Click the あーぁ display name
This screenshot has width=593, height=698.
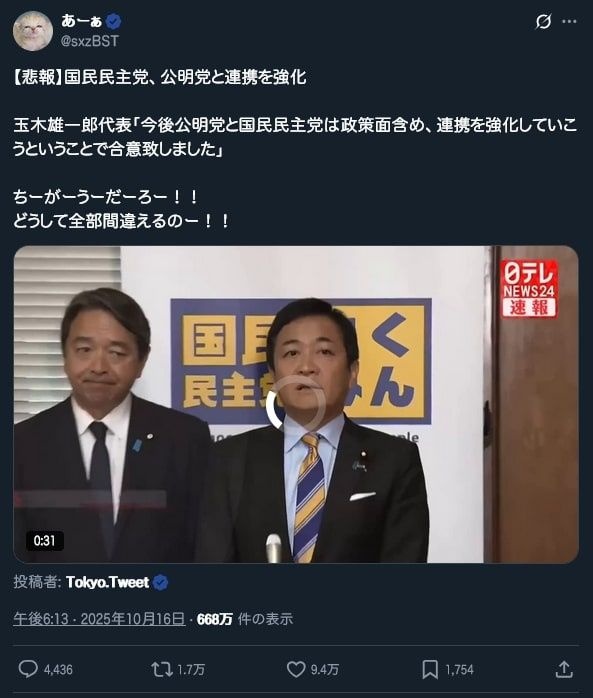tap(81, 20)
